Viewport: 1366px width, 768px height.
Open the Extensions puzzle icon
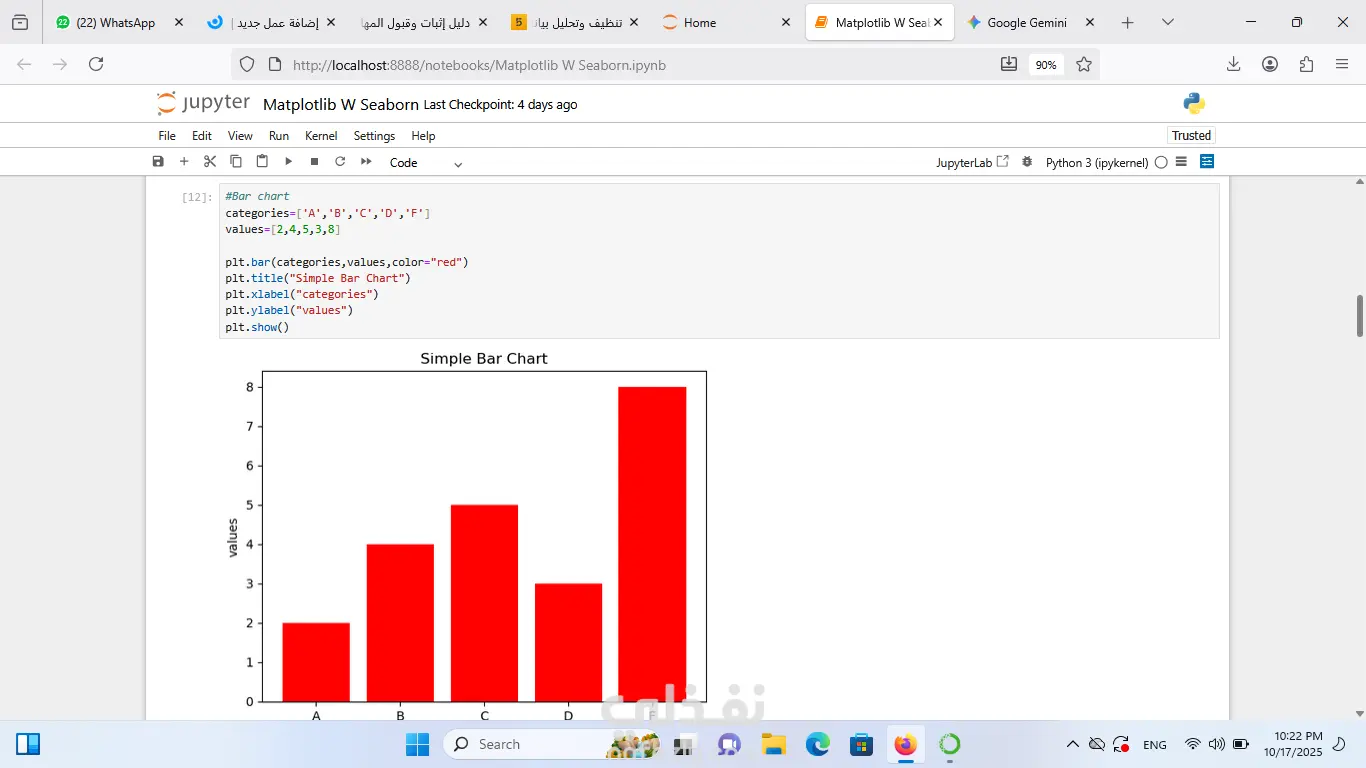(x=1306, y=64)
